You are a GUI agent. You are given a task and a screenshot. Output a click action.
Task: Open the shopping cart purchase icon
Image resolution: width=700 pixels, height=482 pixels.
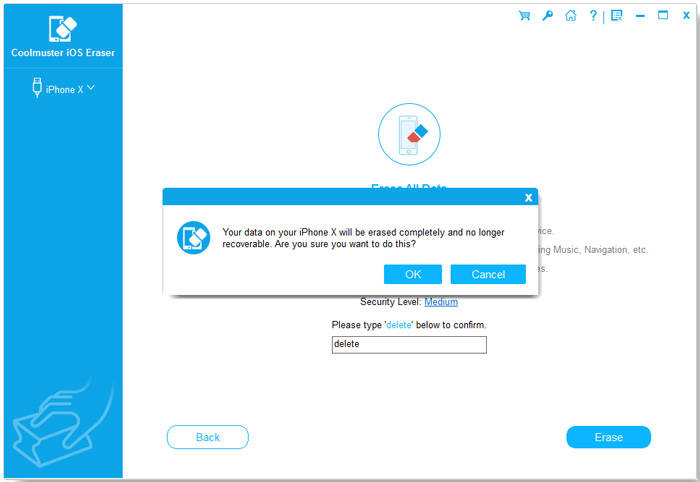524,16
